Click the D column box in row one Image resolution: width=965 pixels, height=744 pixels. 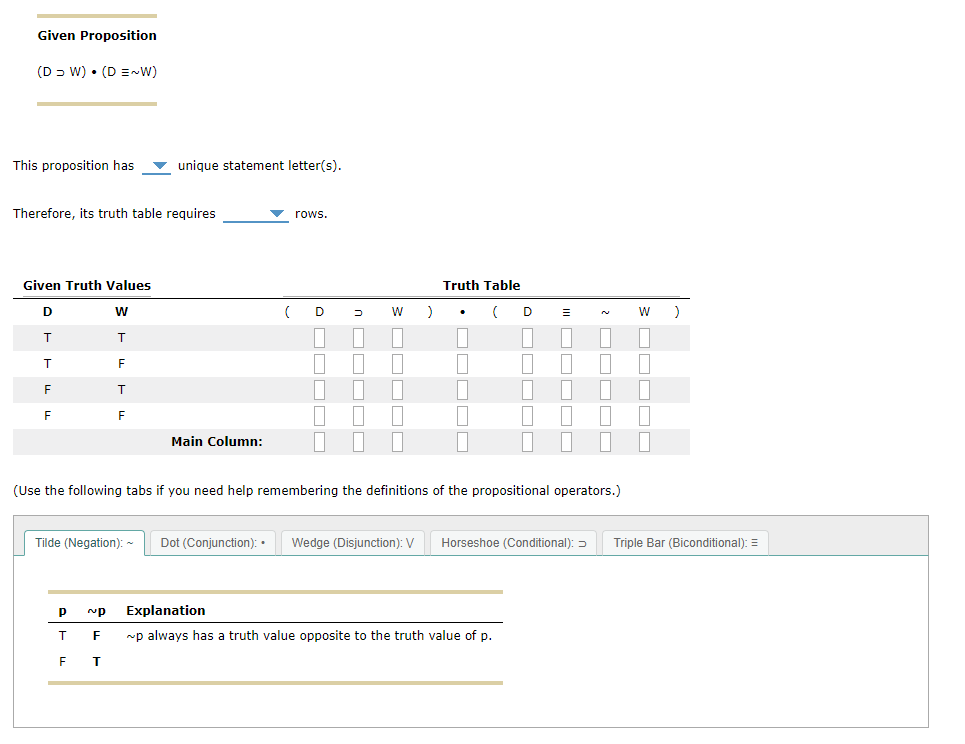pyautogui.click(x=319, y=337)
